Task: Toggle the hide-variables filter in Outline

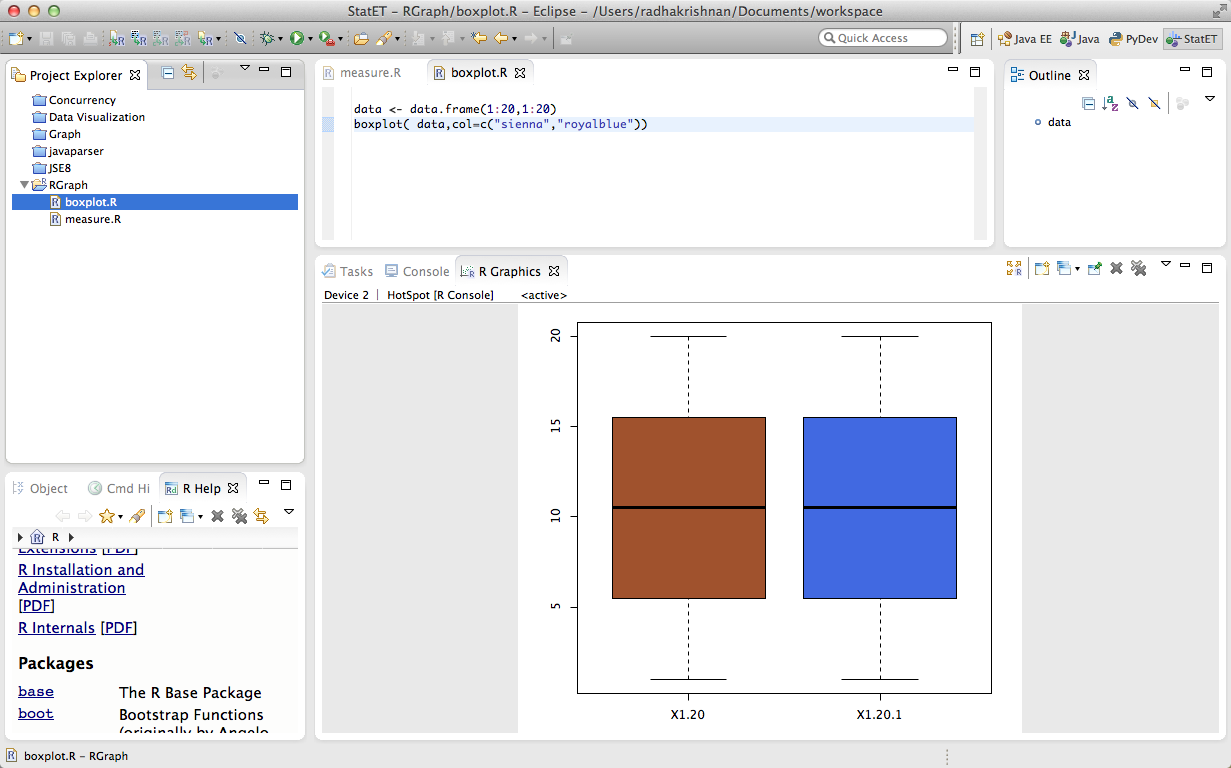Action: (1132, 103)
